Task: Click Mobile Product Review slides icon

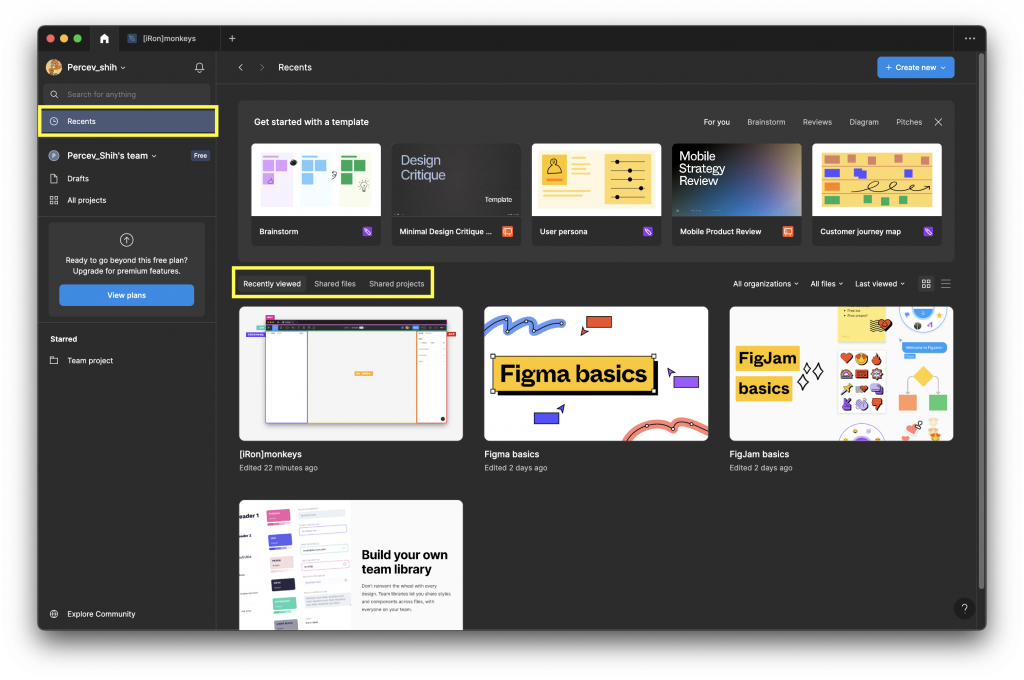Action: 788,231
